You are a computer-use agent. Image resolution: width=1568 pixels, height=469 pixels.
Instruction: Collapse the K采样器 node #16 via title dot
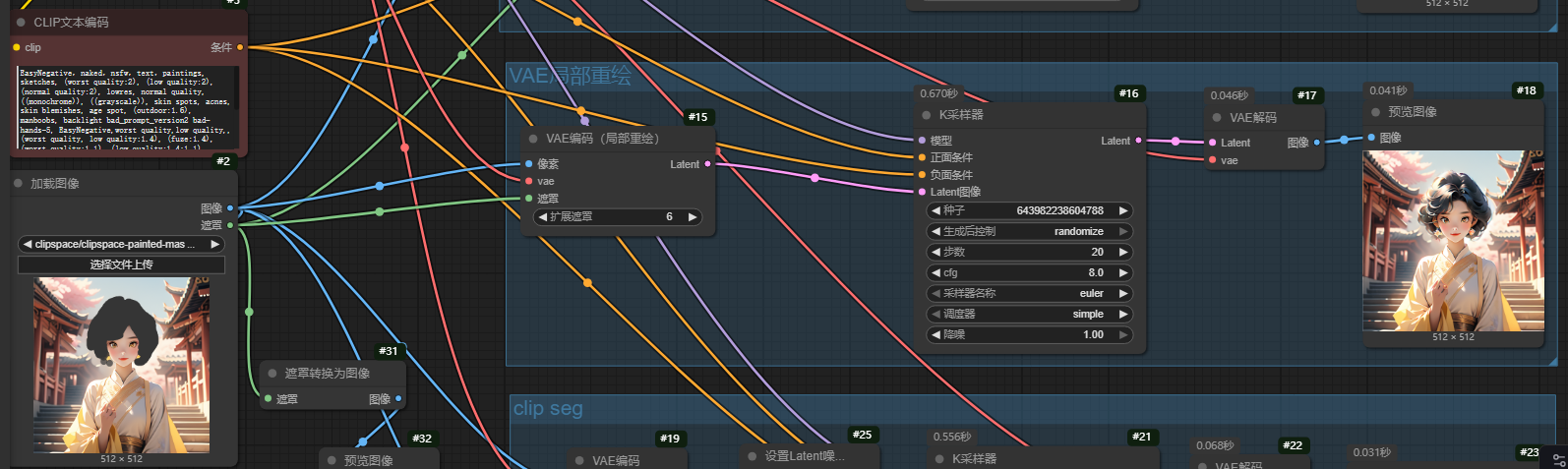coord(926,115)
